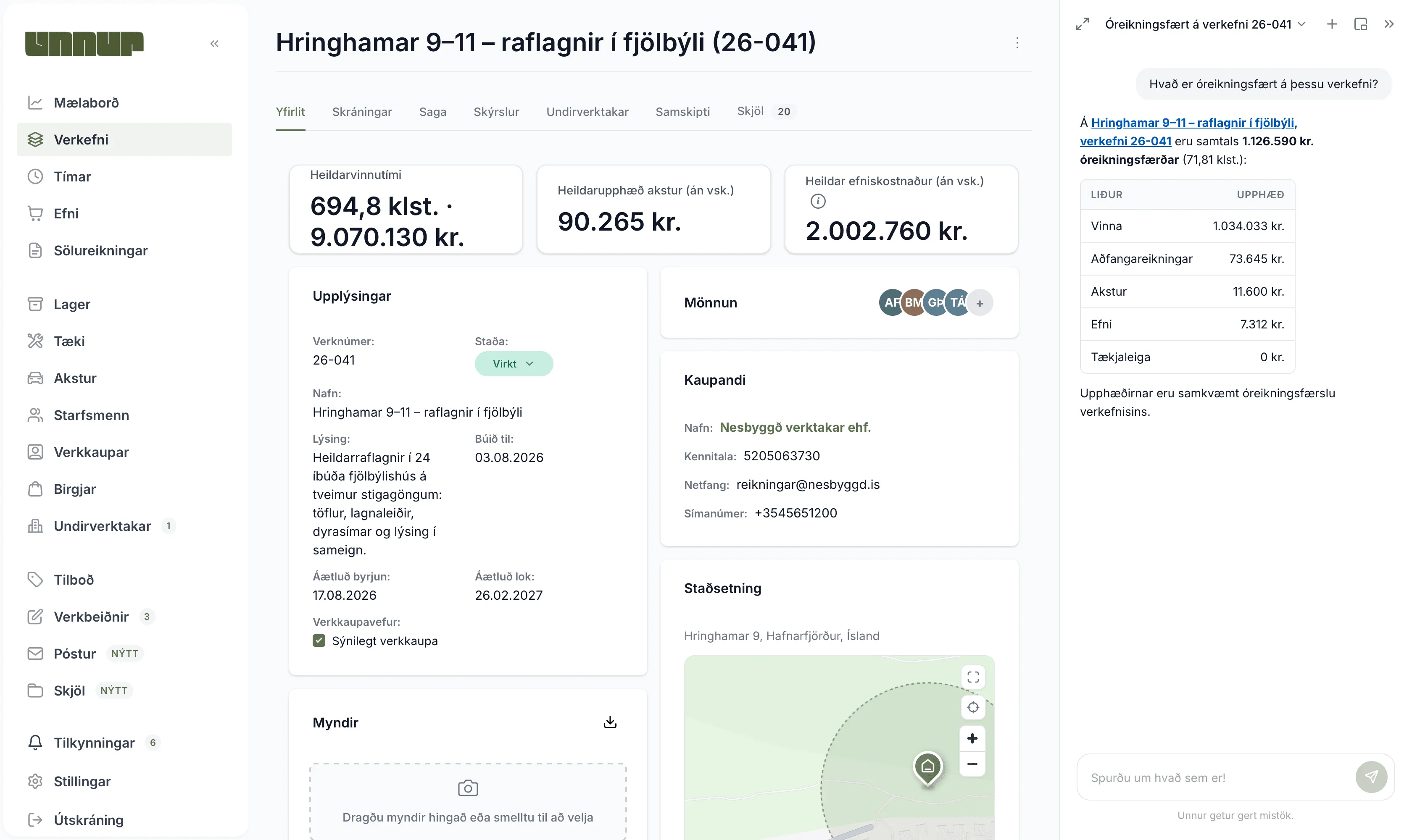1412x840 pixels.
Task: Send the chat message with paper plane
Action: pos(1371,777)
